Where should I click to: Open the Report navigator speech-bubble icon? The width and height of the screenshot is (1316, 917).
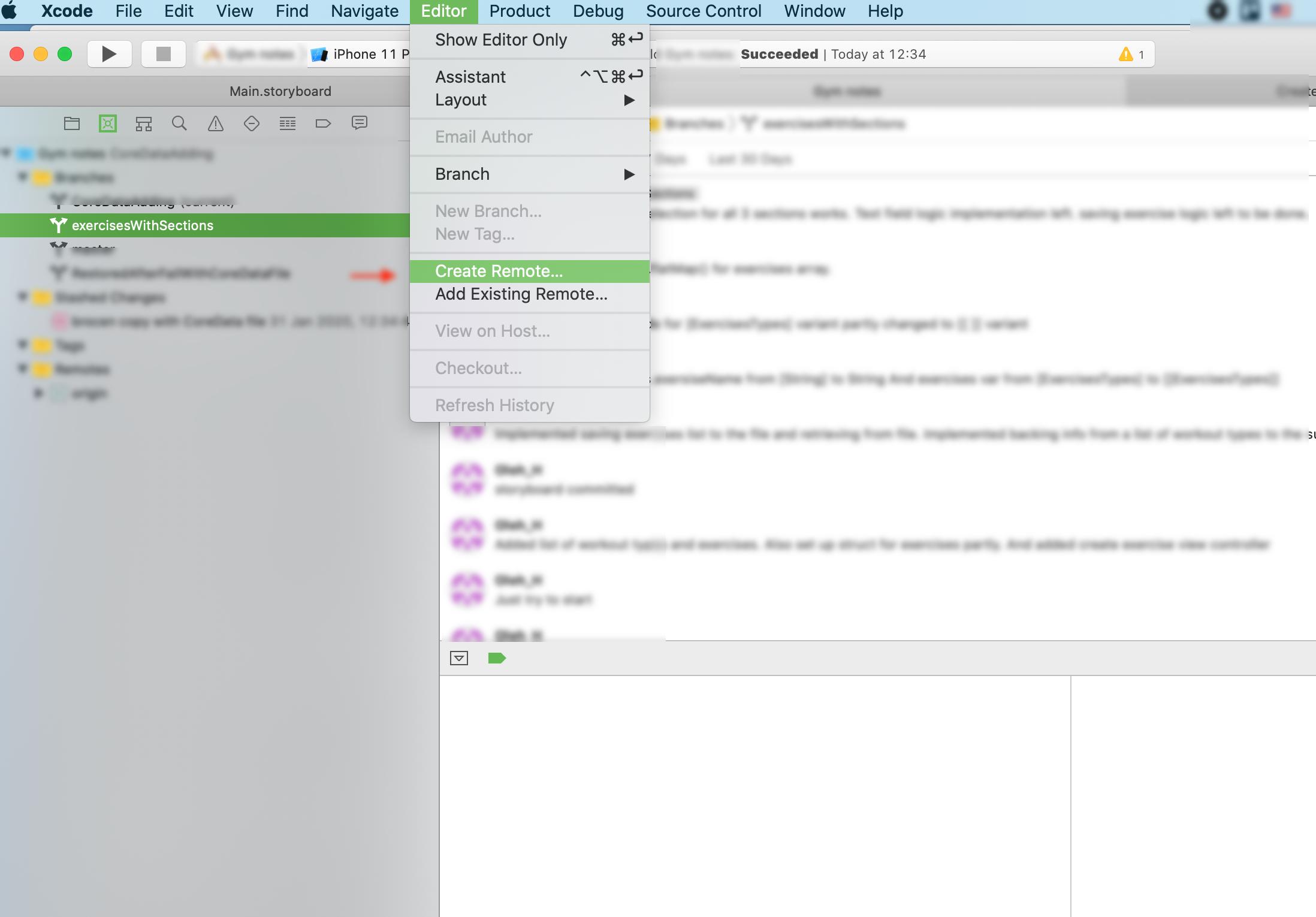[360, 123]
